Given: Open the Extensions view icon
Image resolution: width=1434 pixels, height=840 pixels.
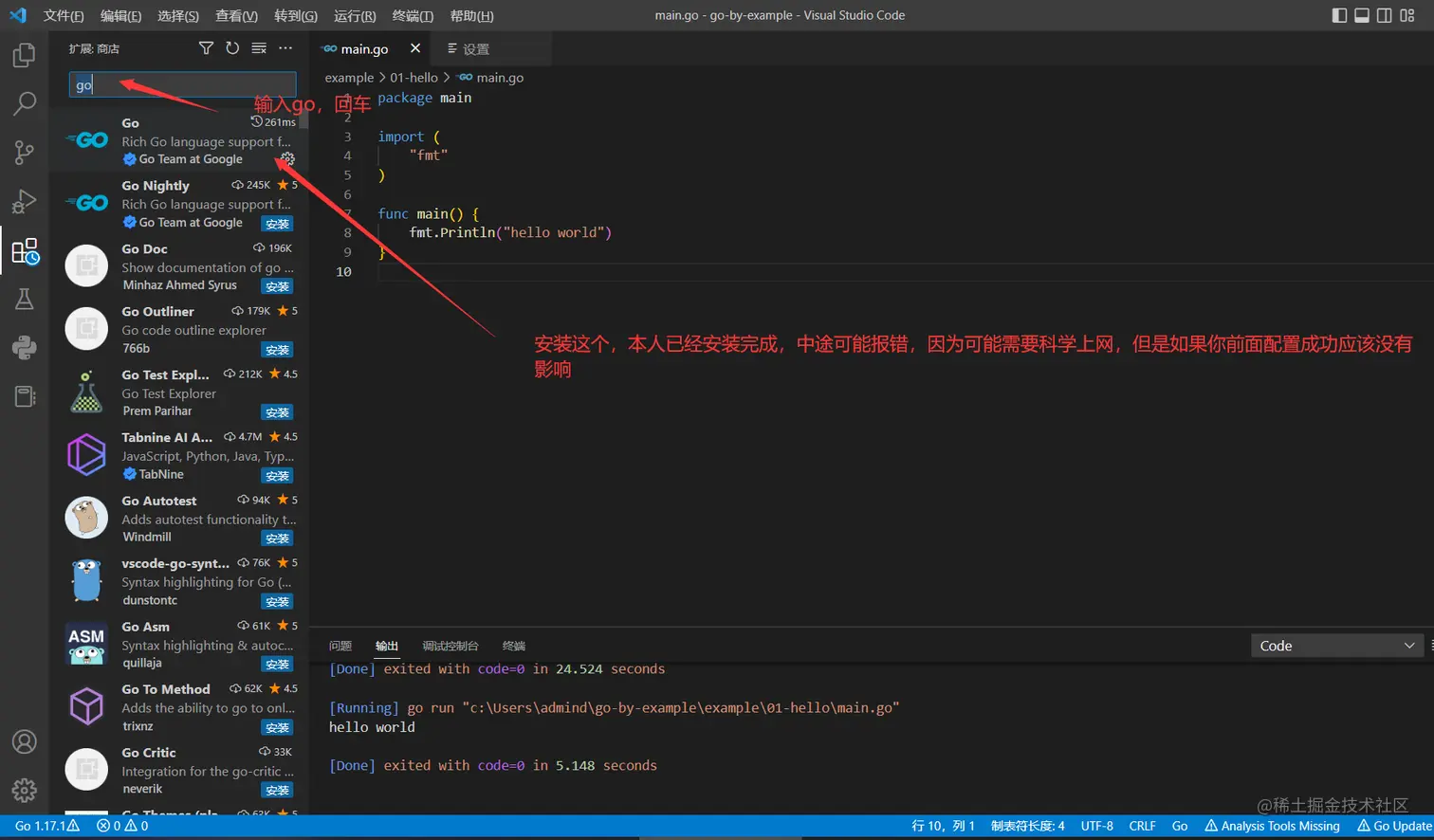Looking at the screenshot, I should click(25, 250).
